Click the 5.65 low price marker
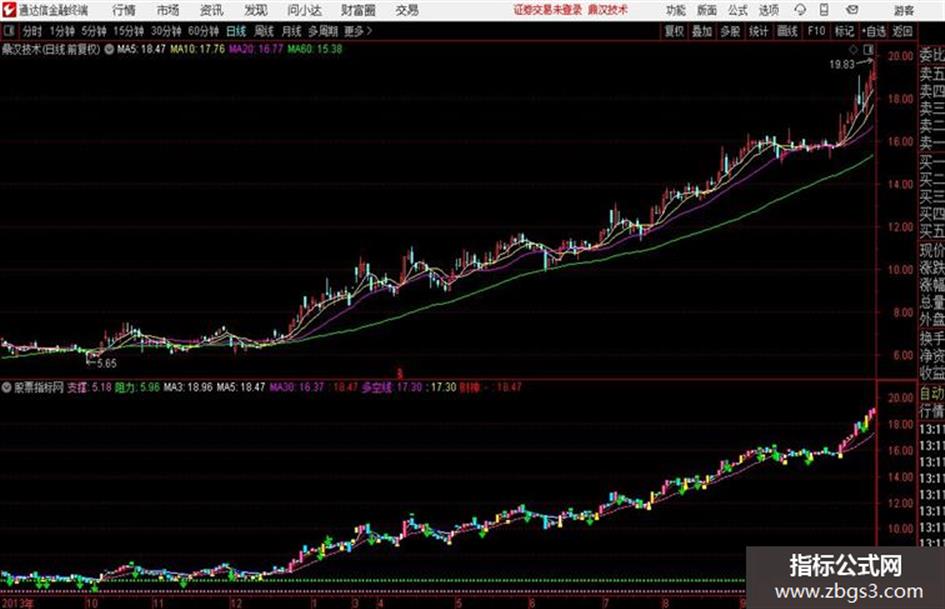The image size is (945, 609). pos(107,364)
